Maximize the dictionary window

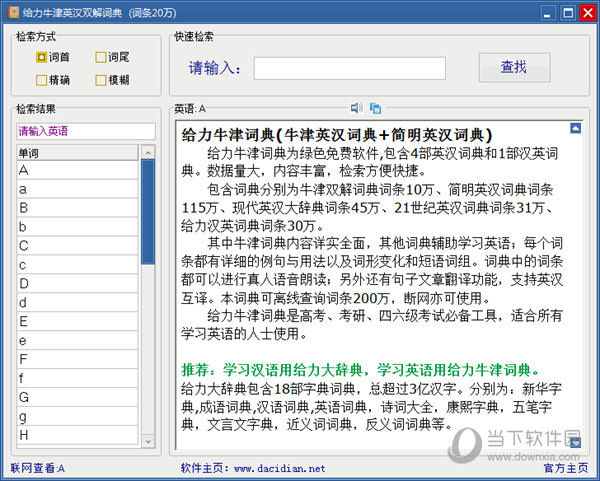(x=568, y=13)
